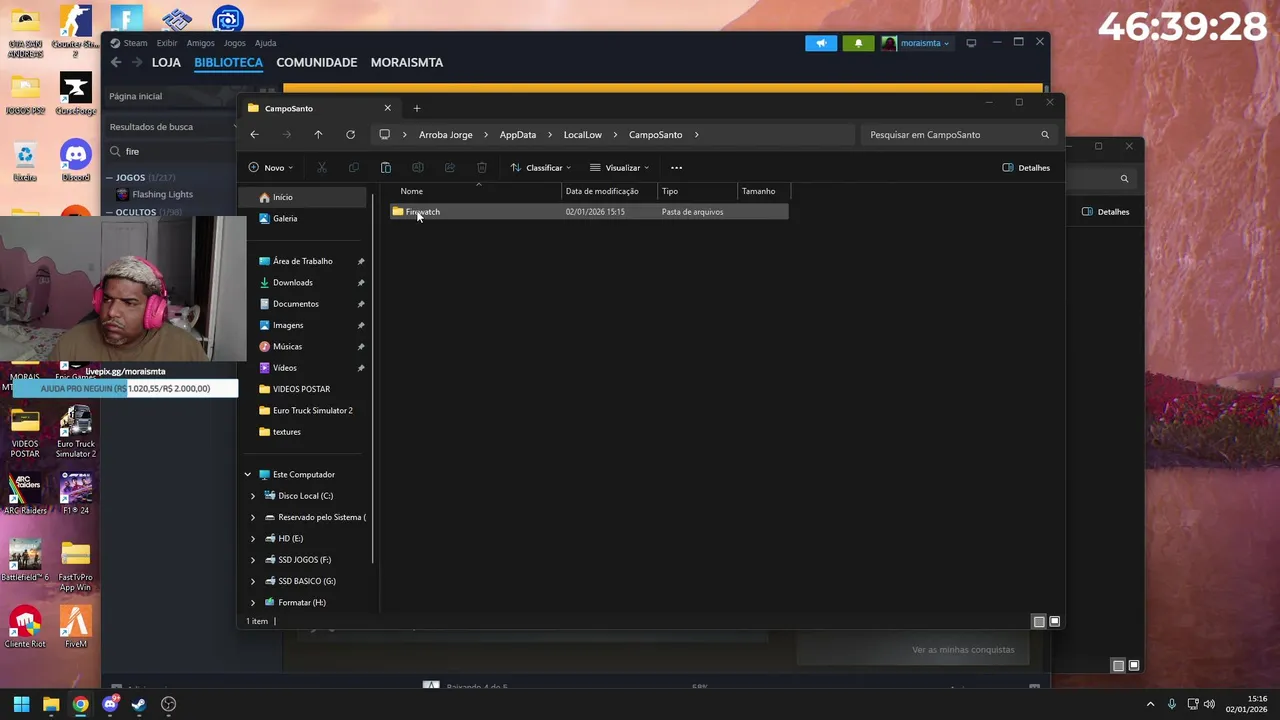Open Euro Truck Simulator 2 desktop shortcut
Screen dimensions: 1280x720
click(x=76, y=432)
